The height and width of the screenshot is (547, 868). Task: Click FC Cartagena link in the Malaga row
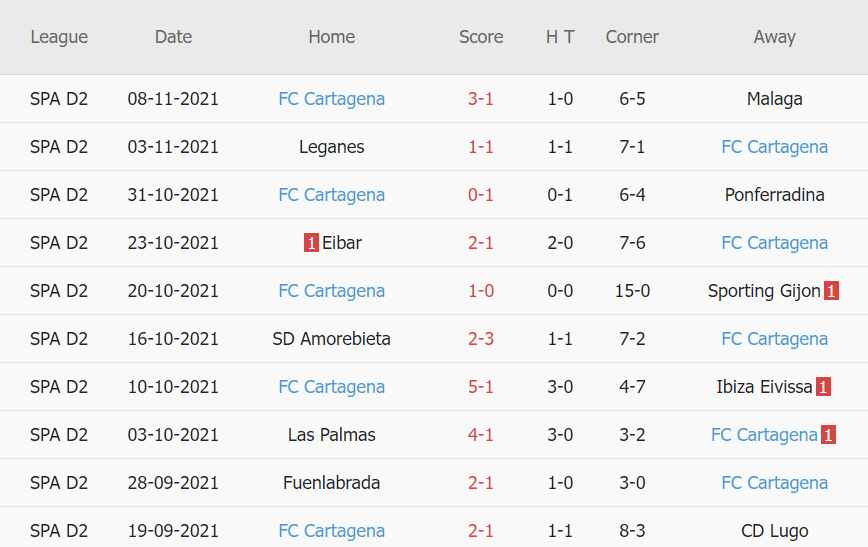[331, 99]
